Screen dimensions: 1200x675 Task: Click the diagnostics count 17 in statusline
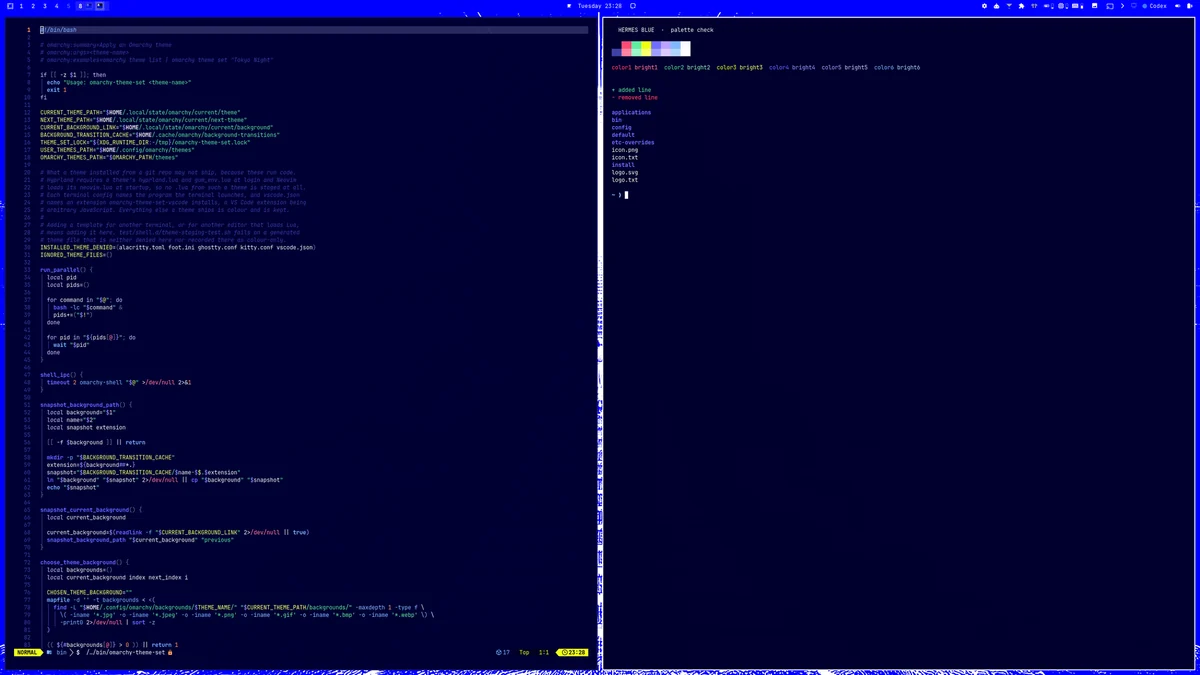coord(503,652)
